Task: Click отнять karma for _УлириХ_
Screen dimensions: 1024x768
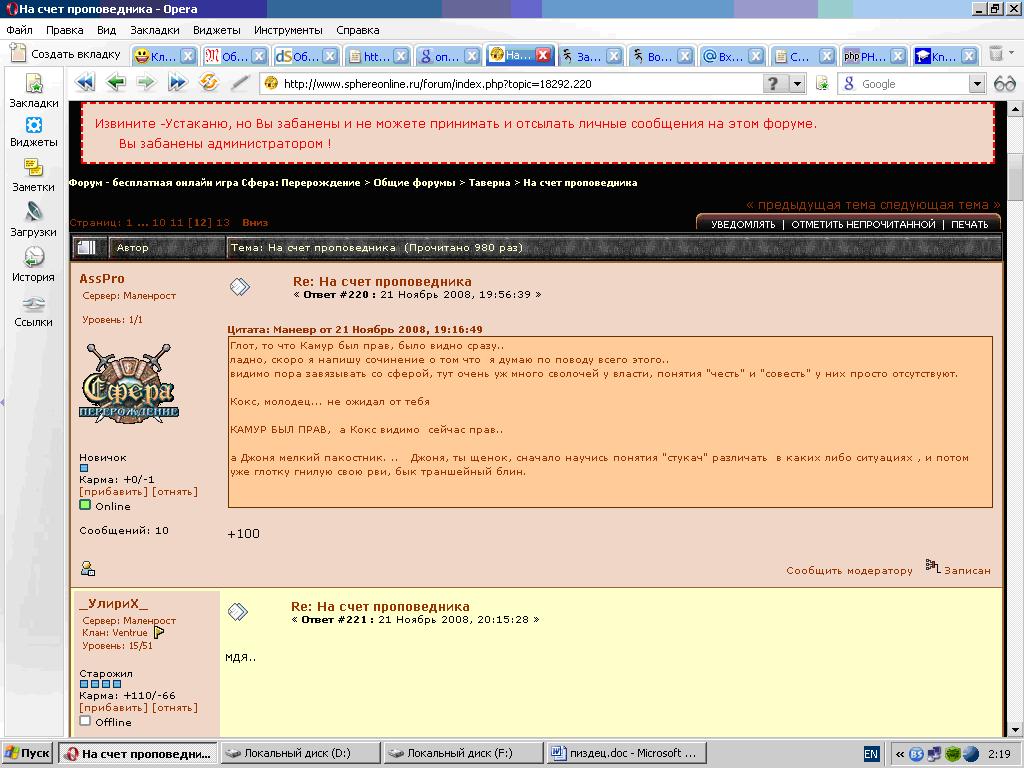Action: pos(175,707)
